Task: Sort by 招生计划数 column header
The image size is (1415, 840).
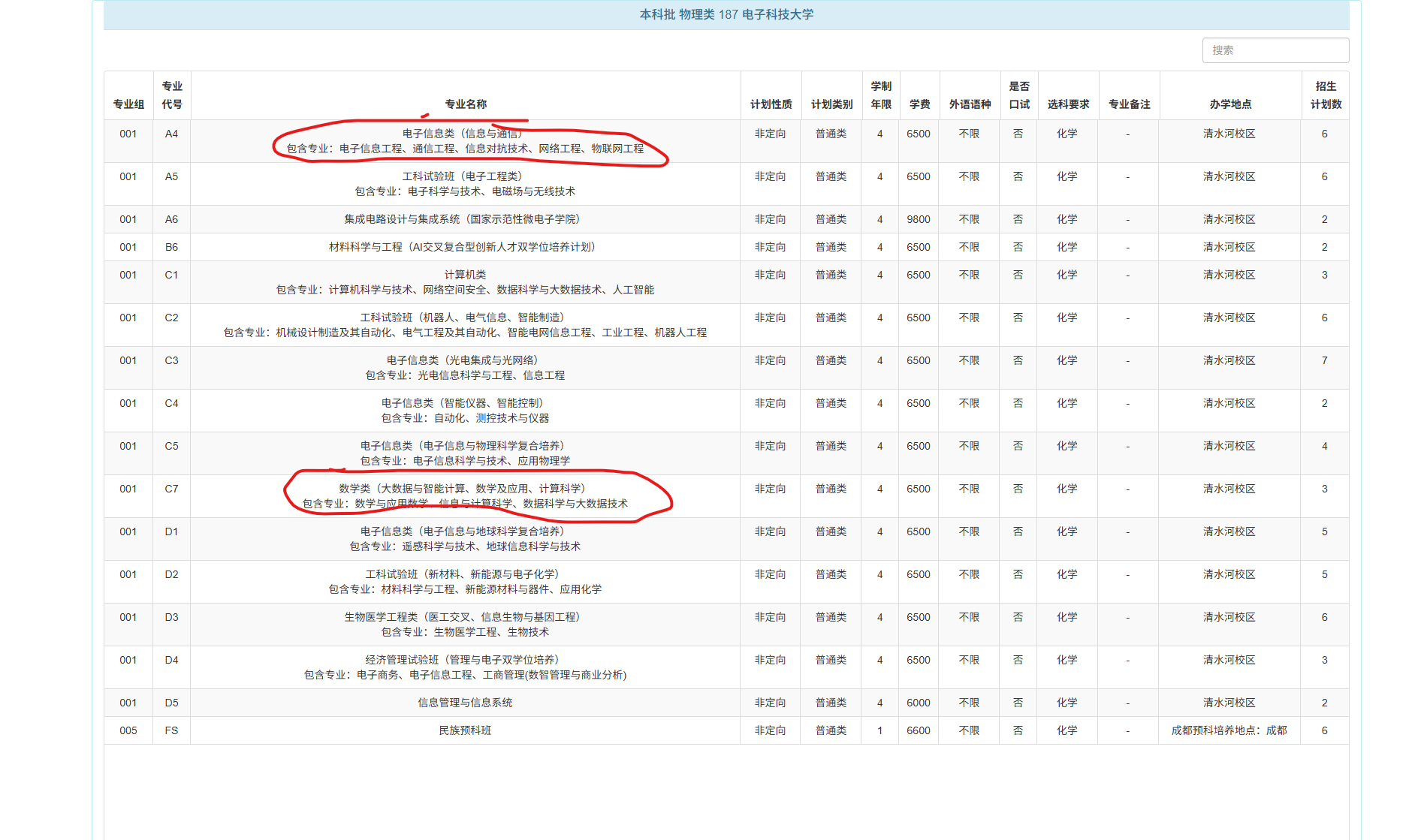Action: pyautogui.click(x=1326, y=95)
